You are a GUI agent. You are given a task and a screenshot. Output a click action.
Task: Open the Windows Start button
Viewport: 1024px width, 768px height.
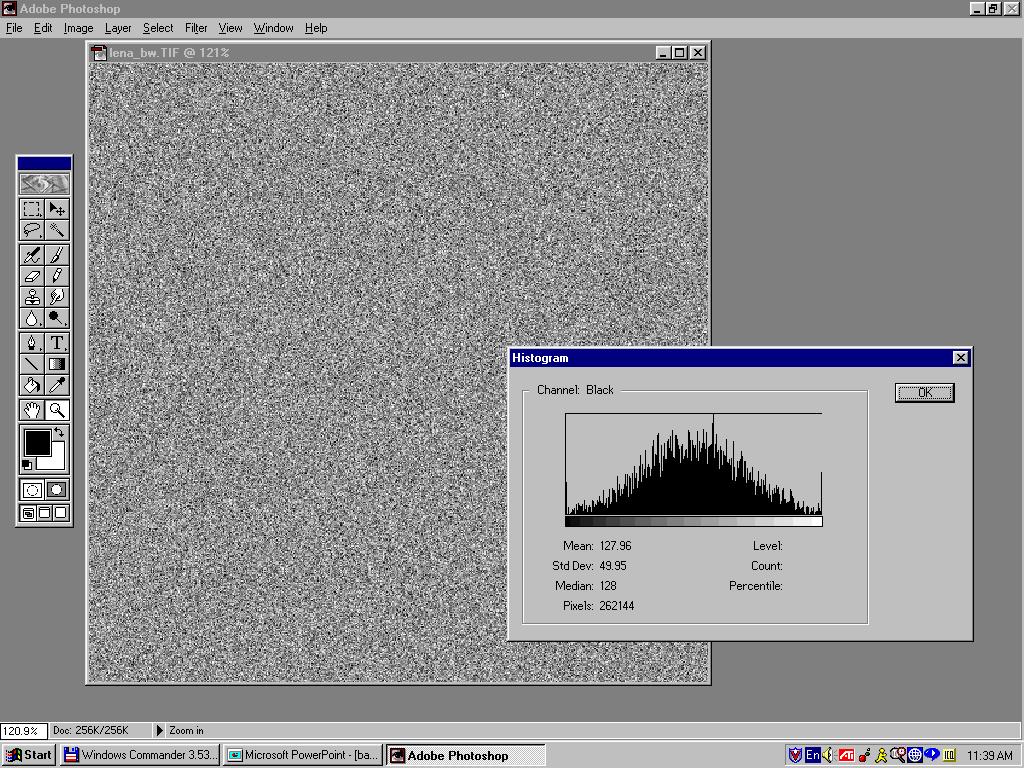pyautogui.click(x=28, y=755)
